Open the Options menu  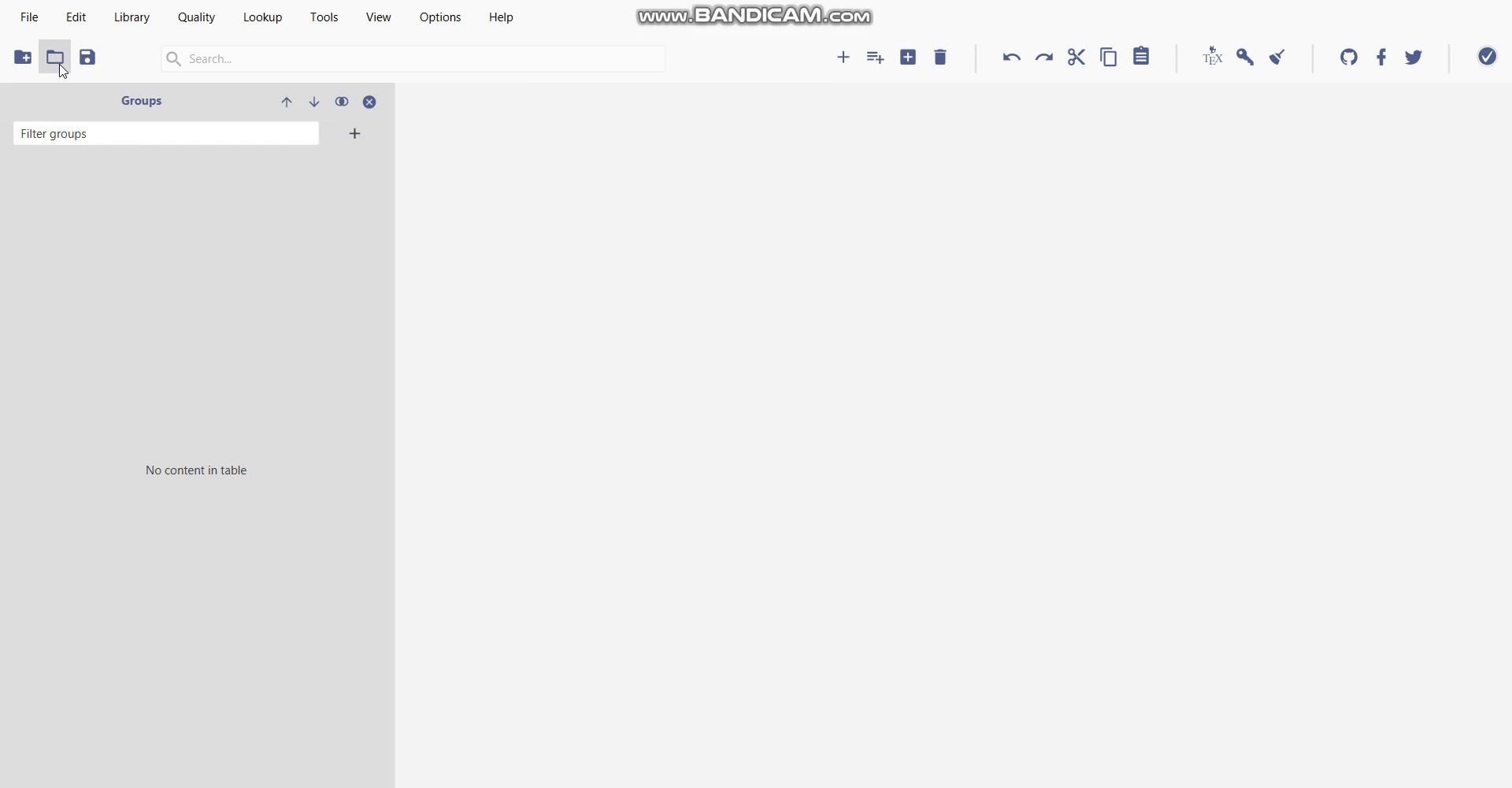[440, 17]
